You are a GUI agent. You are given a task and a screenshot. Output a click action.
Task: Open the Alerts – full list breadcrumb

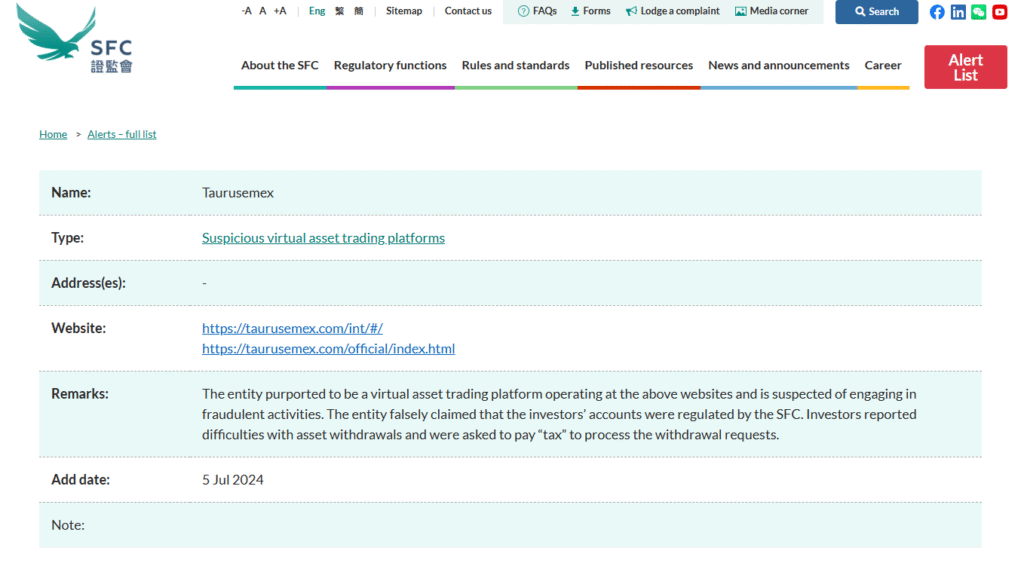coord(121,134)
